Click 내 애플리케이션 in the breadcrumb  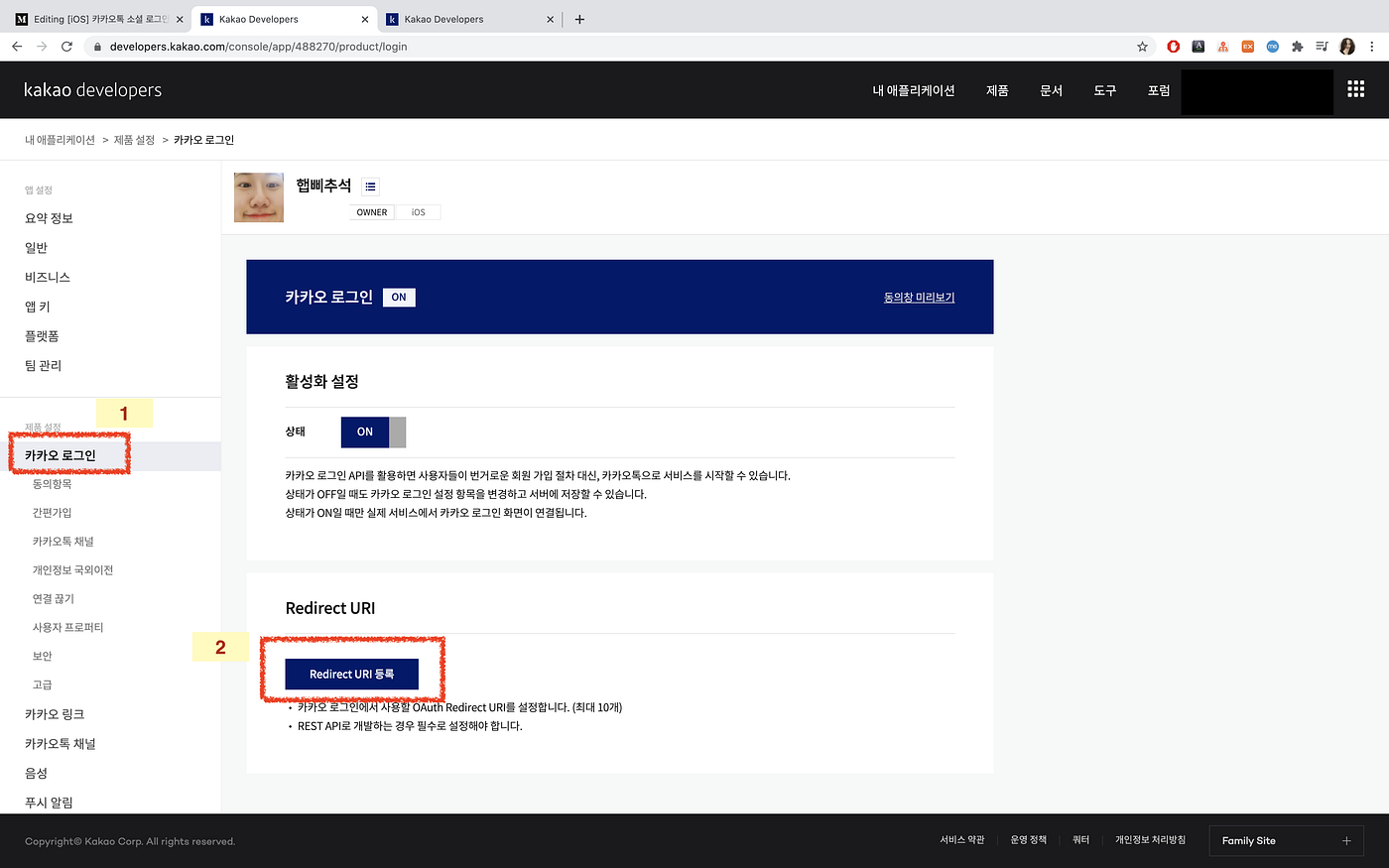(60, 140)
